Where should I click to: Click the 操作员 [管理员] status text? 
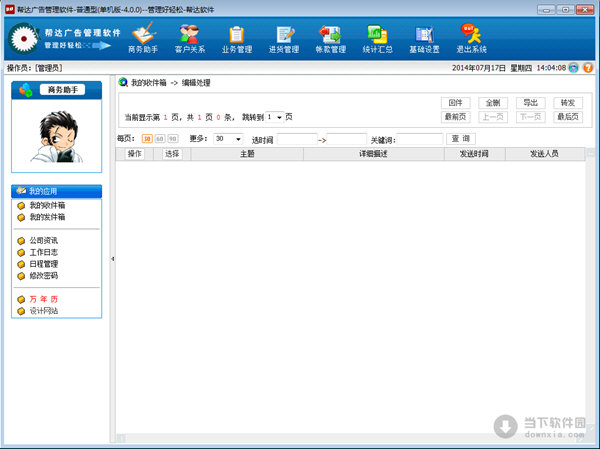[34, 68]
